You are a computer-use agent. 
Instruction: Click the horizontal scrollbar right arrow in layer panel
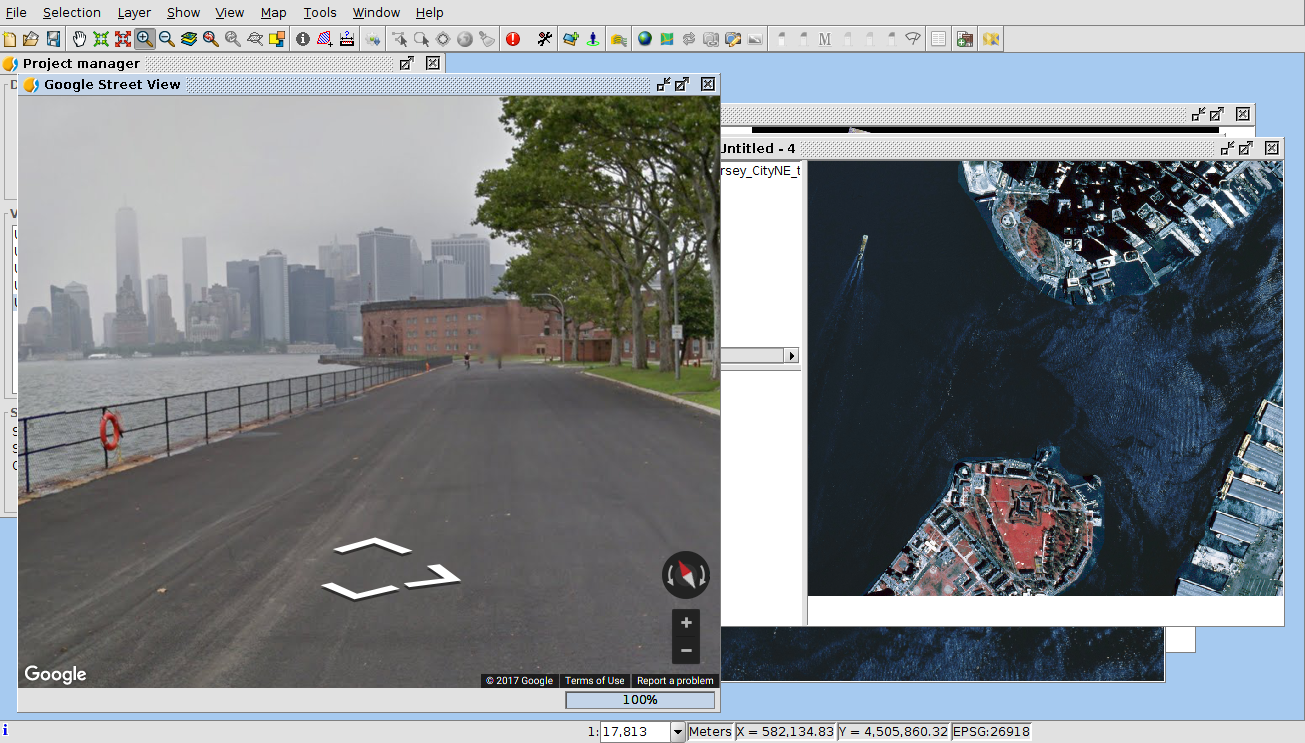792,356
